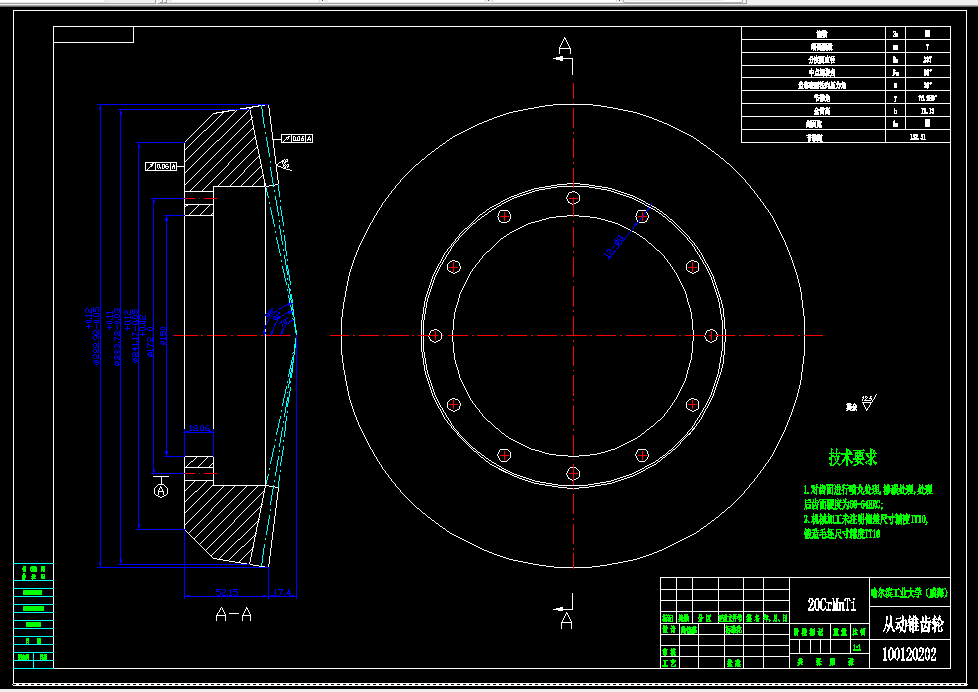Click the 12-ø bolt hole callout
The width and height of the screenshot is (978, 692).
(x=614, y=246)
